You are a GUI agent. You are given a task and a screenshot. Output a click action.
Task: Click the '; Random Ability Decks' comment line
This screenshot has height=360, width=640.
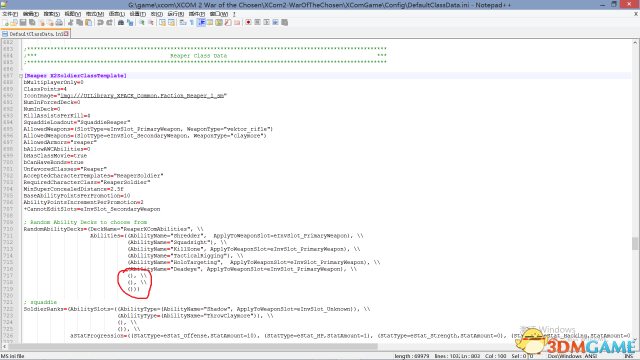click(x=85, y=222)
